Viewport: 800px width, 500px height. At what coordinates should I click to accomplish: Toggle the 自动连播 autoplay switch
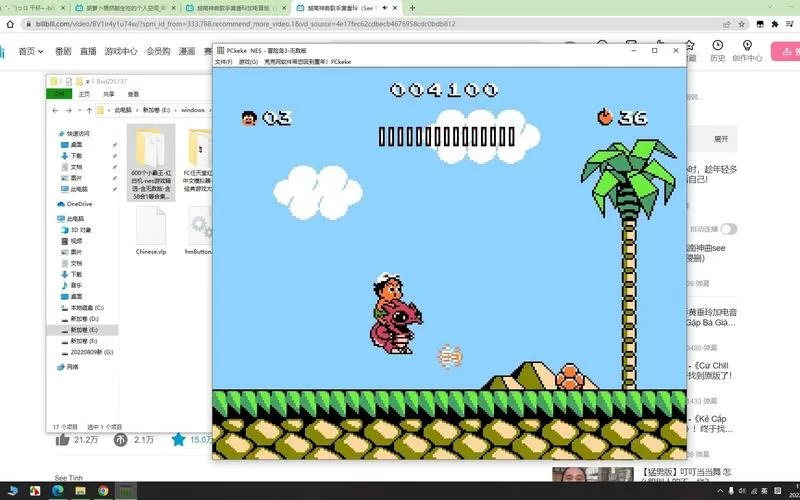pyautogui.click(x=729, y=229)
